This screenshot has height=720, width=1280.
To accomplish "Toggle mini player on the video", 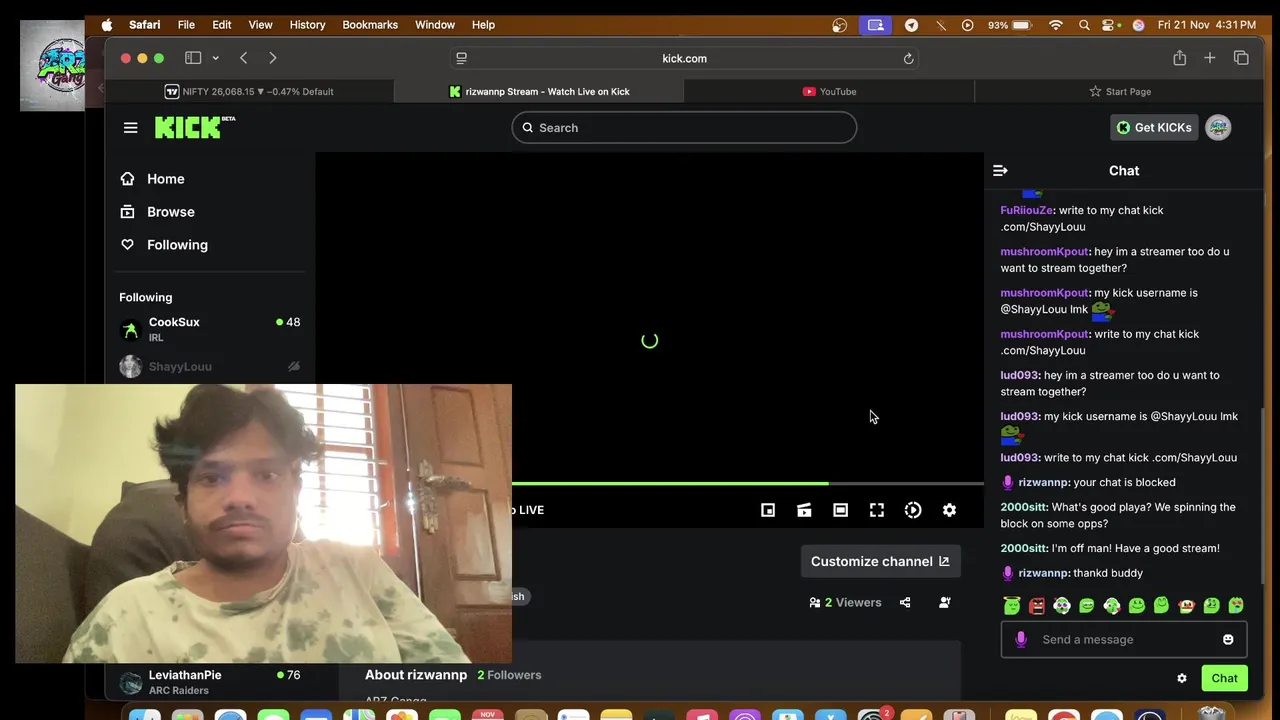I will (768, 510).
